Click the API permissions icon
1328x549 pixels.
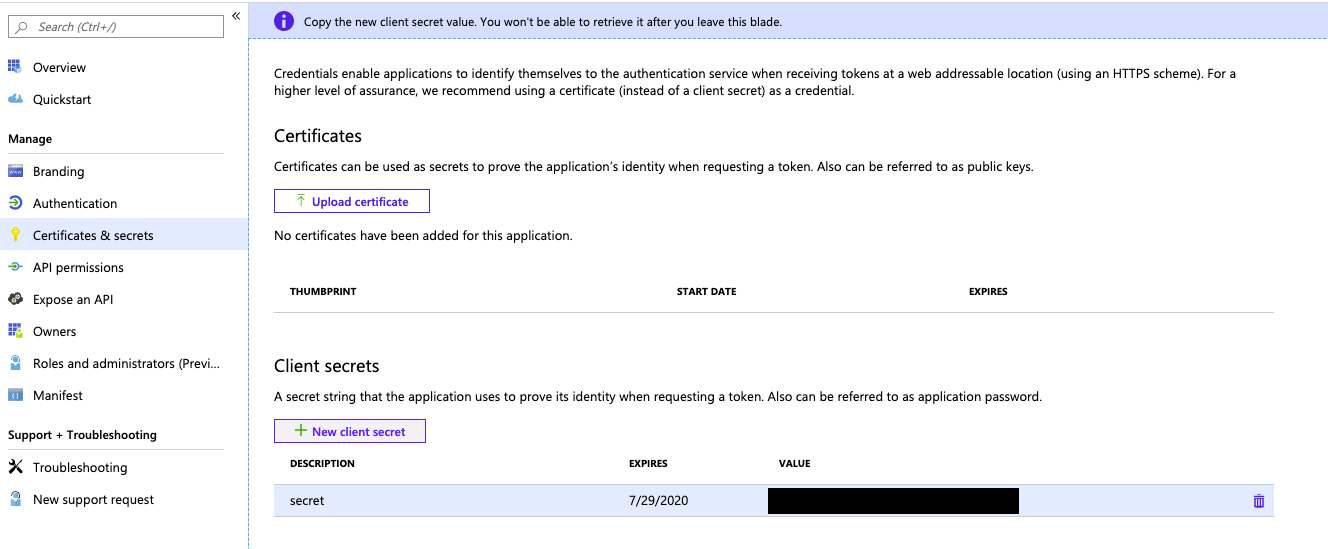(x=15, y=267)
